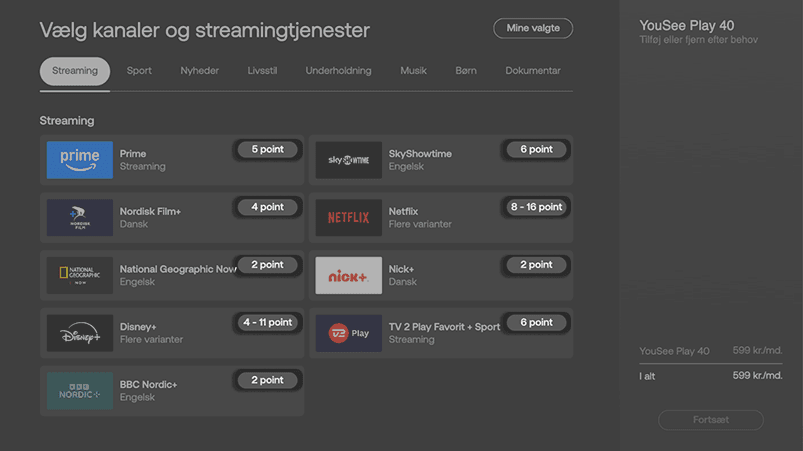803x451 pixels.
Task: Show the Børn channels tab
Action: click(466, 71)
